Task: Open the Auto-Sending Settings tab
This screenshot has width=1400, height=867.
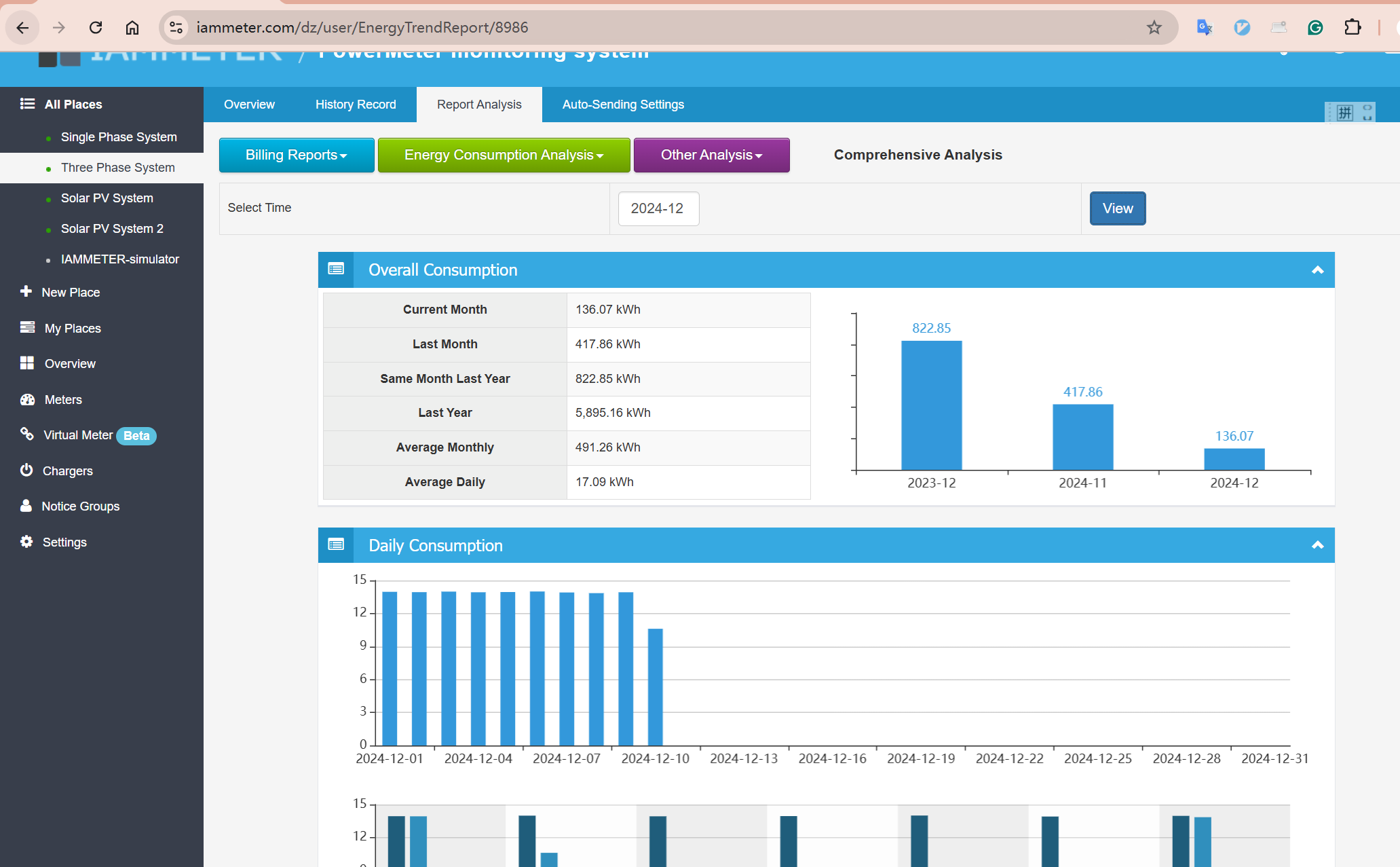Action: [x=623, y=105]
